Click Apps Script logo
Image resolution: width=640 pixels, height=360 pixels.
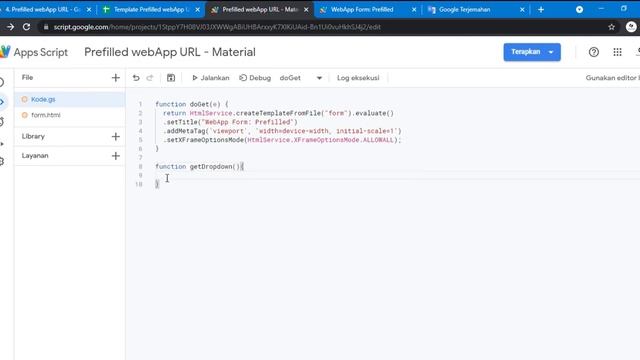[x=34, y=52]
